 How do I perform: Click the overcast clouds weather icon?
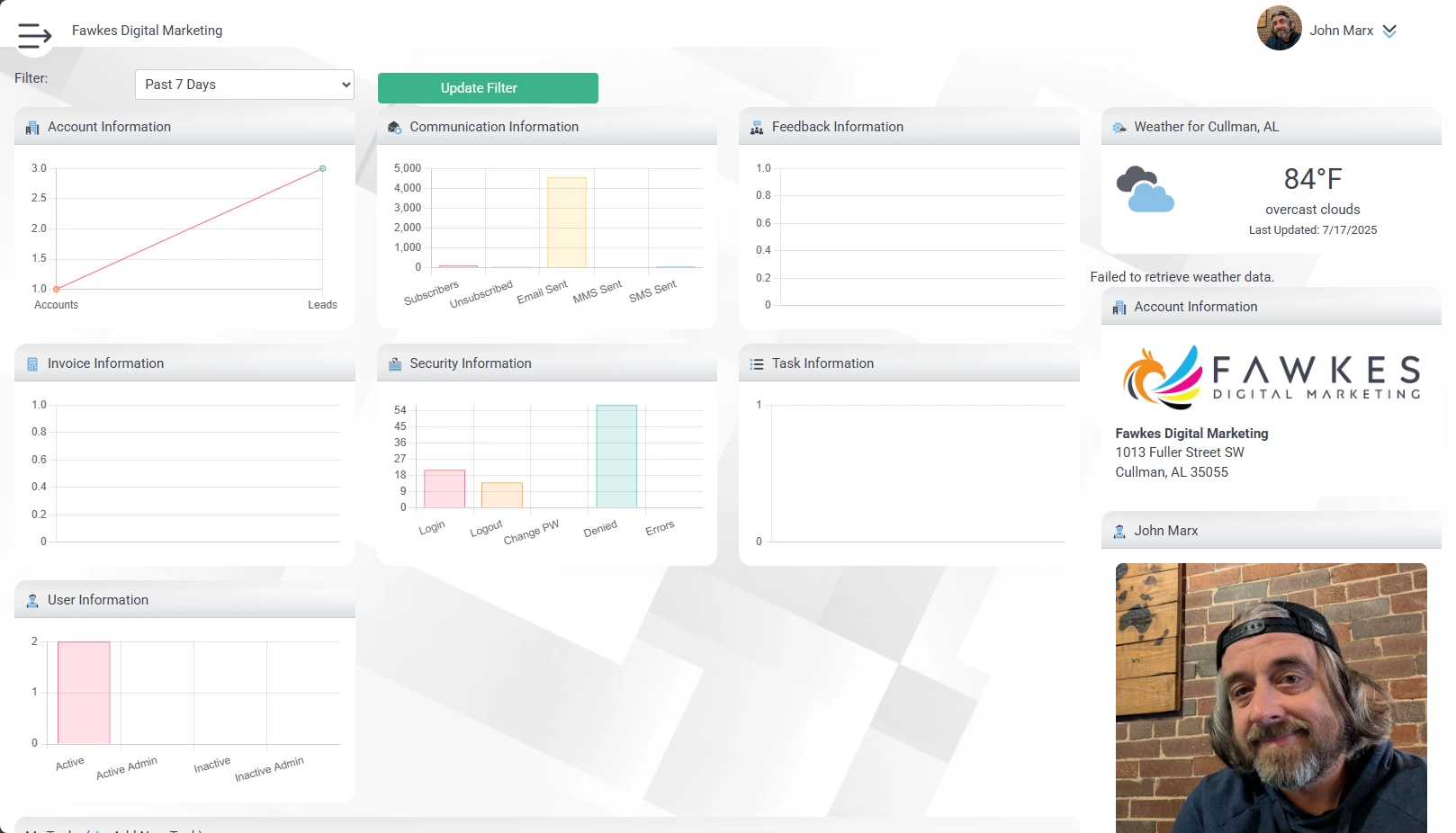pos(1145,189)
